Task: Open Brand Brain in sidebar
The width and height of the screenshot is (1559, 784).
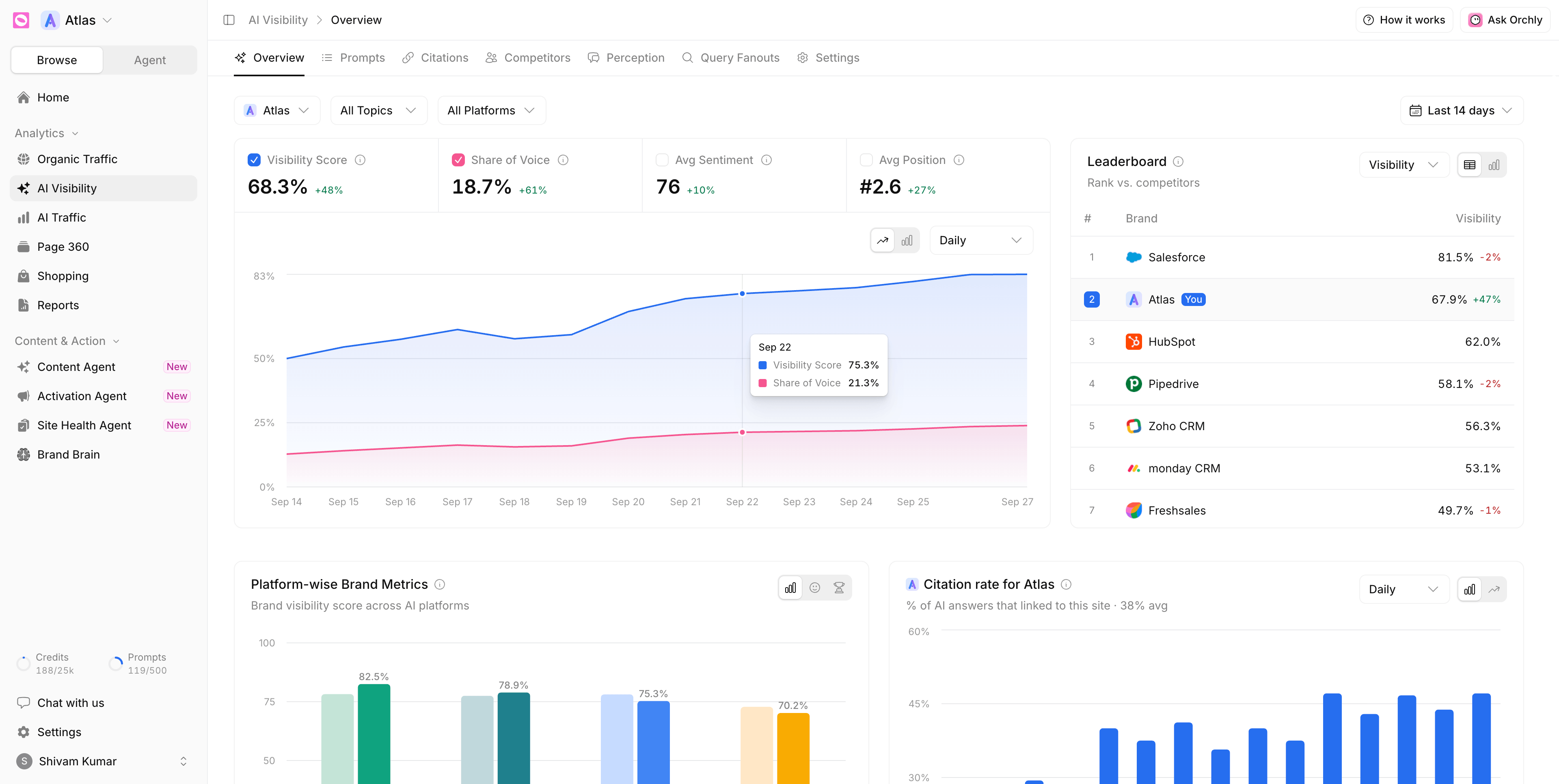Action: pos(104,454)
